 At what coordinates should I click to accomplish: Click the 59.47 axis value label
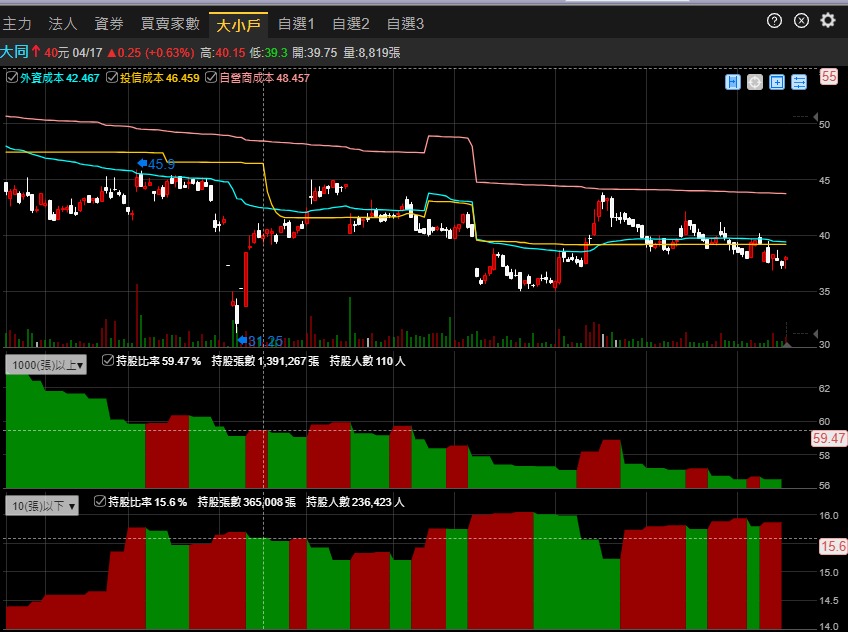tap(831, 438)
